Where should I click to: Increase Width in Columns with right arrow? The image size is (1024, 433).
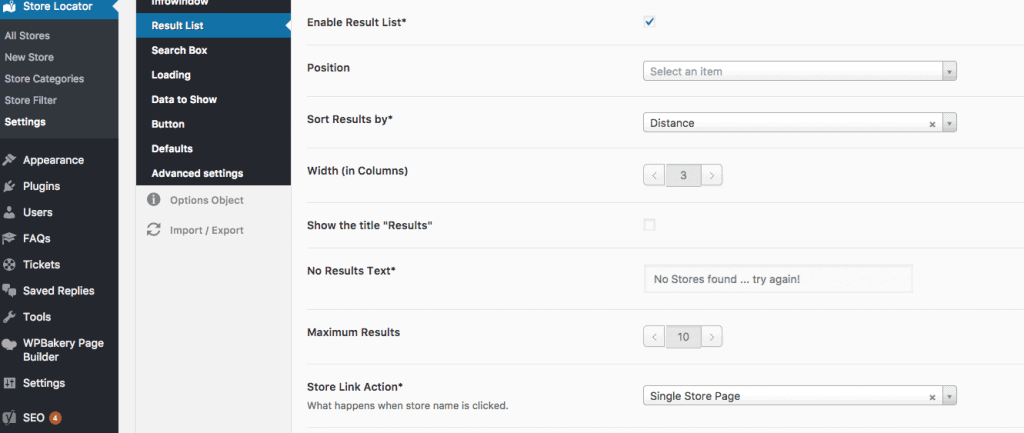712,175
